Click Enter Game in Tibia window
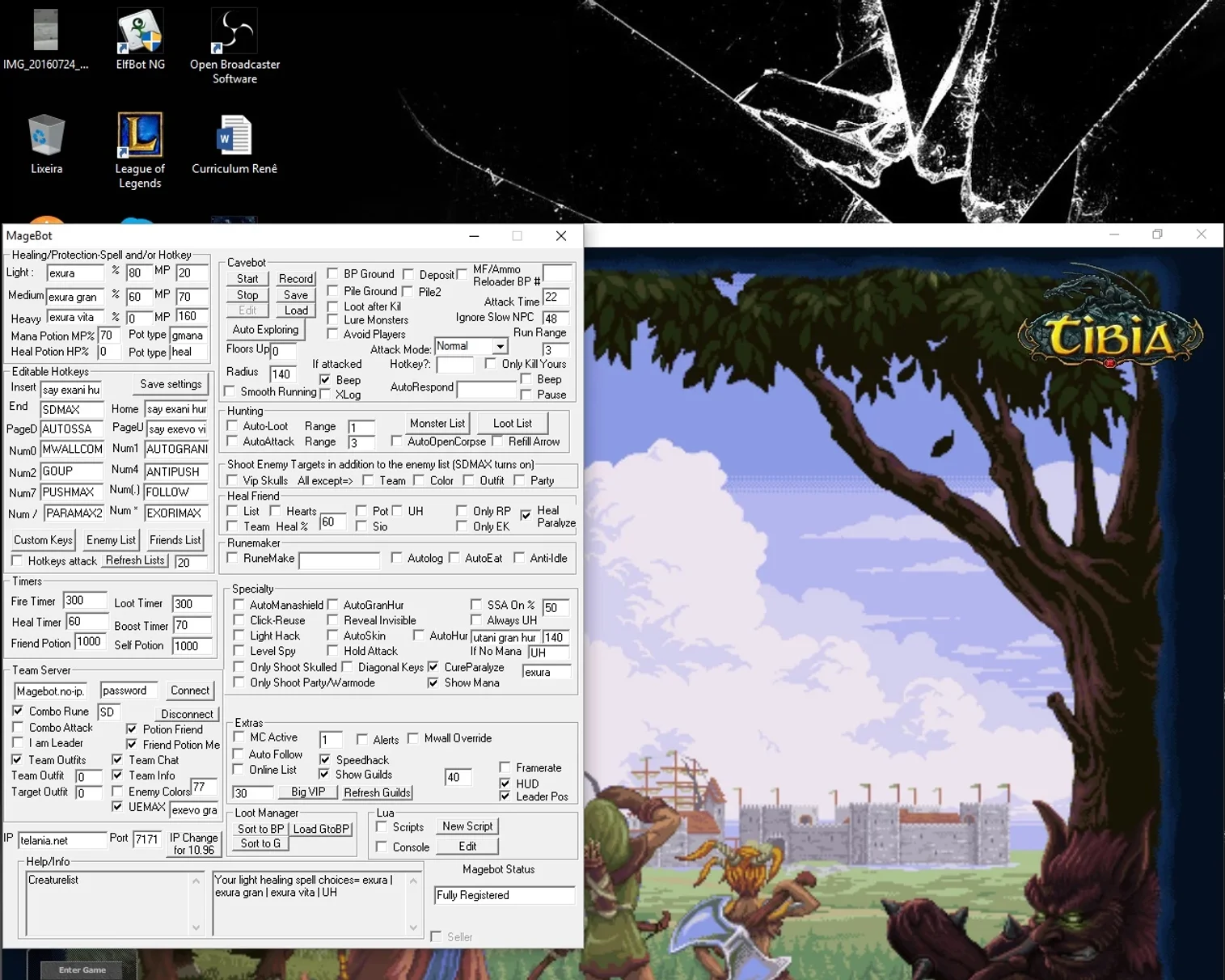Screen dimensions: 1225x980 click(x=82, y=969)
